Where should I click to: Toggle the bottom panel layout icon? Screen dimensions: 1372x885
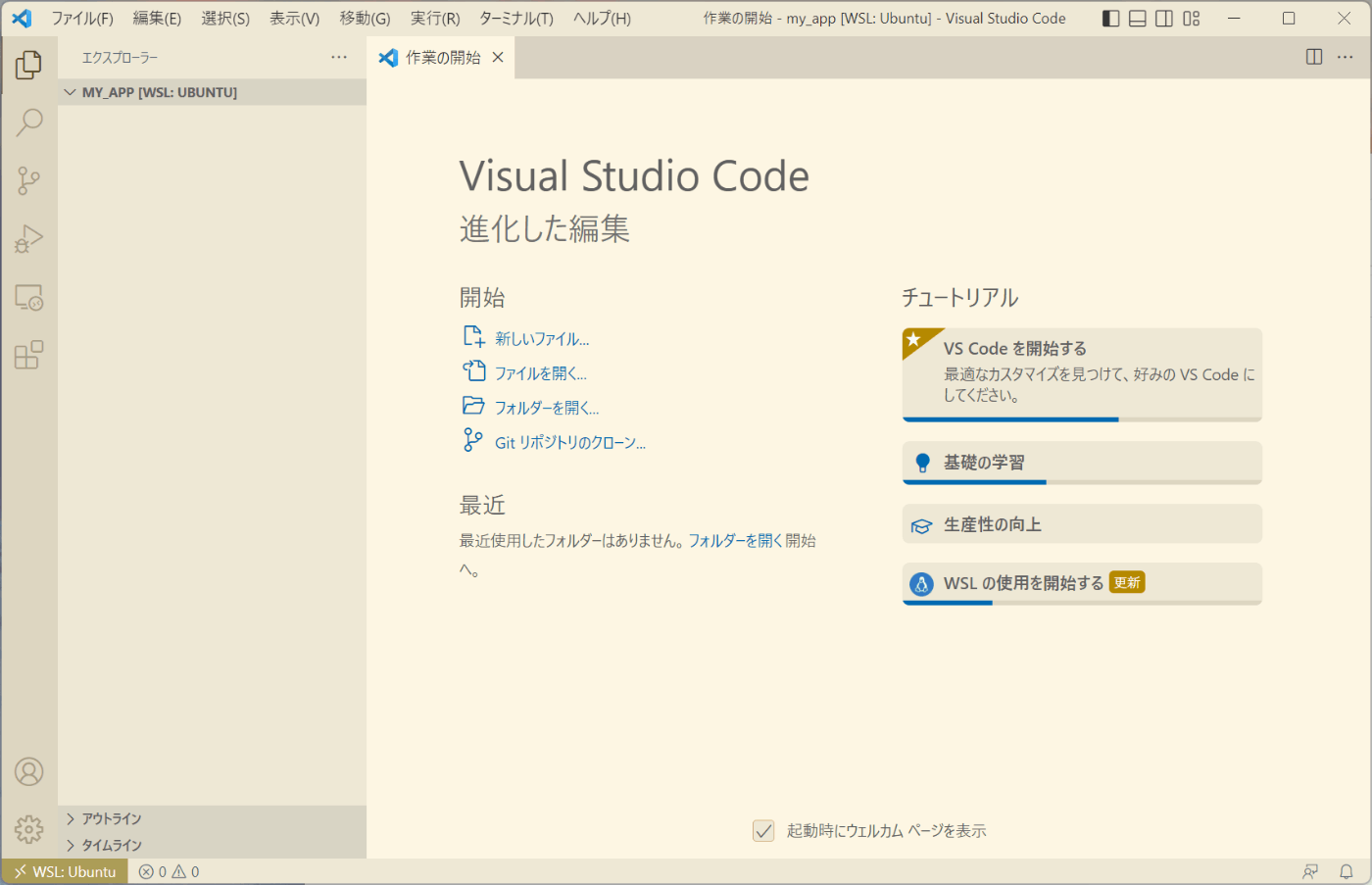tap(1138, 19)
